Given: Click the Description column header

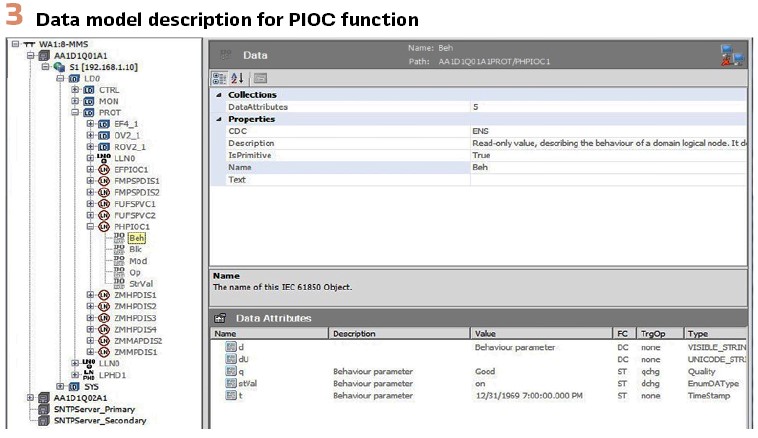Looking at the screenshot, I should 399,333.
